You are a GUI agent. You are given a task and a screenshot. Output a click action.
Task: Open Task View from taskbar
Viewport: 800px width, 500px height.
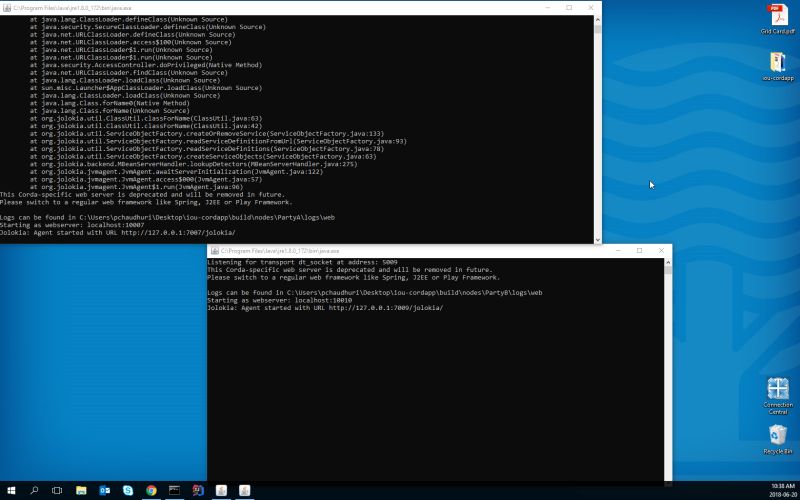(x=57, y=491)
